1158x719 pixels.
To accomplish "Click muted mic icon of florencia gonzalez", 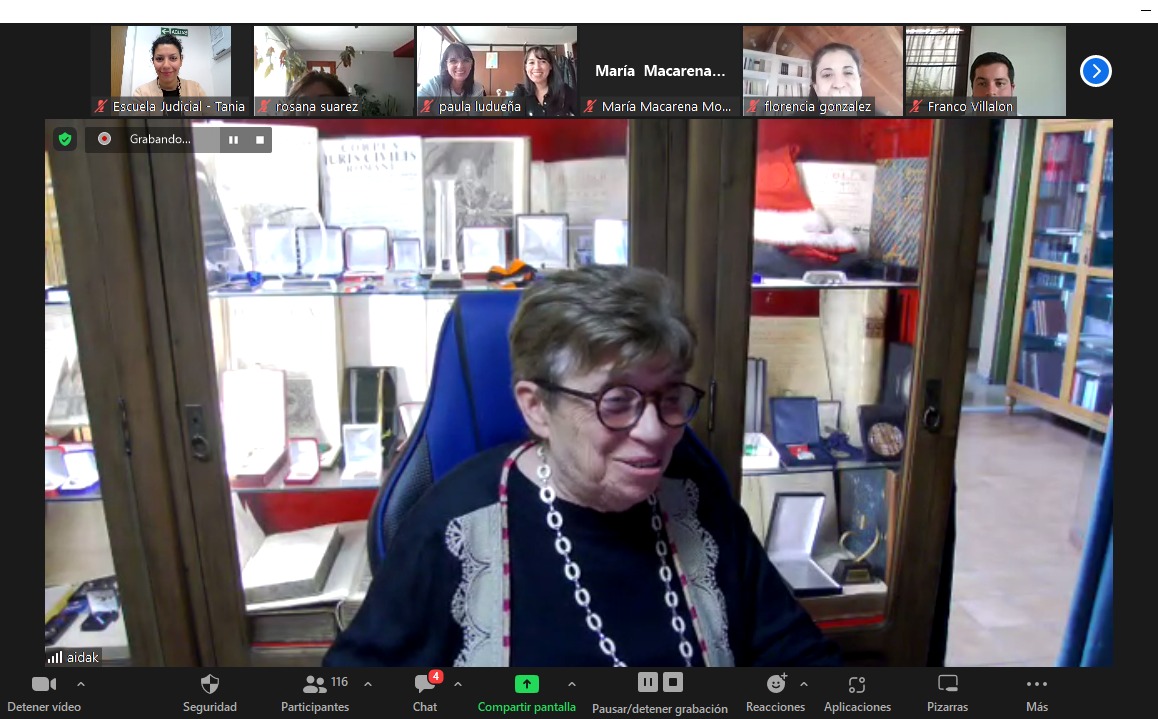I will (x=753, y=106).
